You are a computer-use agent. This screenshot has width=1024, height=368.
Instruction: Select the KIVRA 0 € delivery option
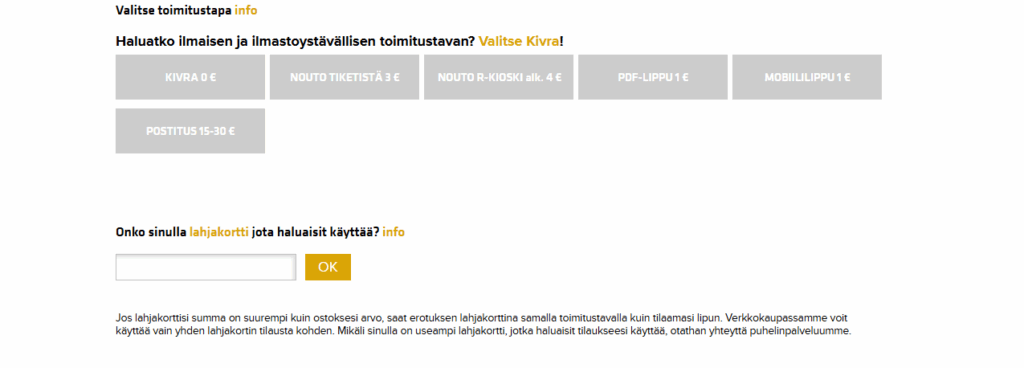(190, 77)
